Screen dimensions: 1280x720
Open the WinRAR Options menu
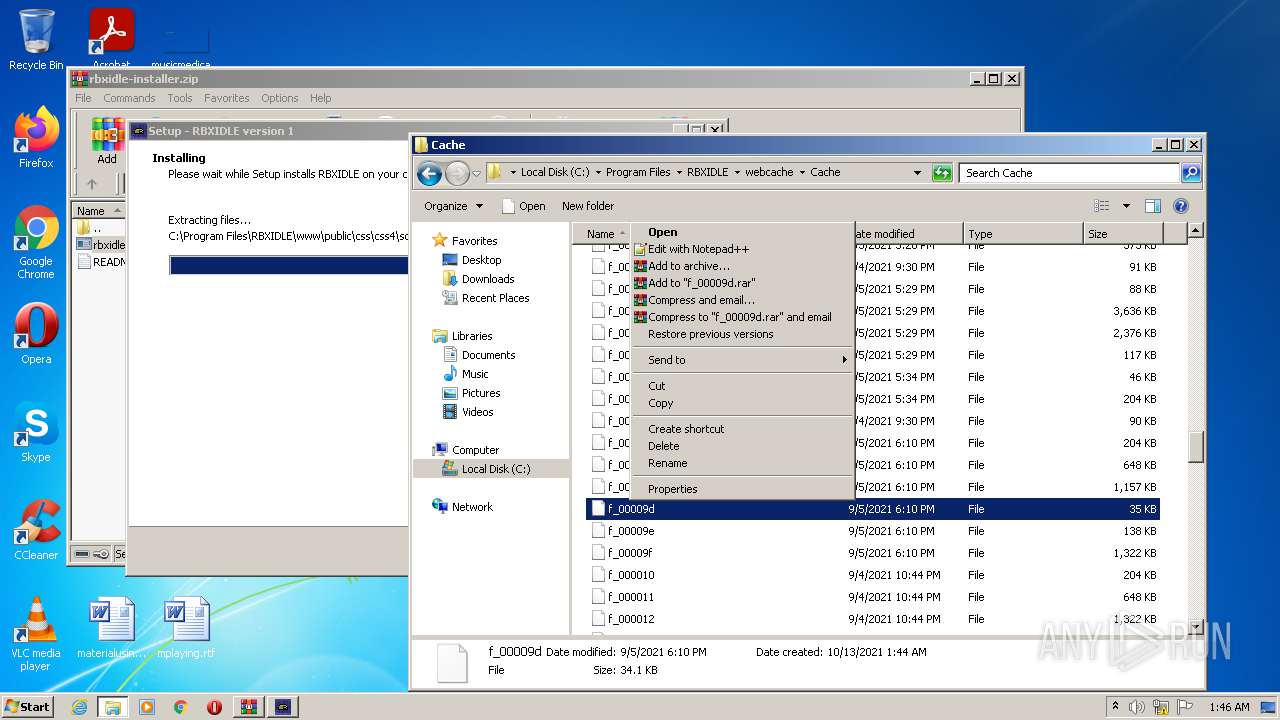tap(280, 98)
